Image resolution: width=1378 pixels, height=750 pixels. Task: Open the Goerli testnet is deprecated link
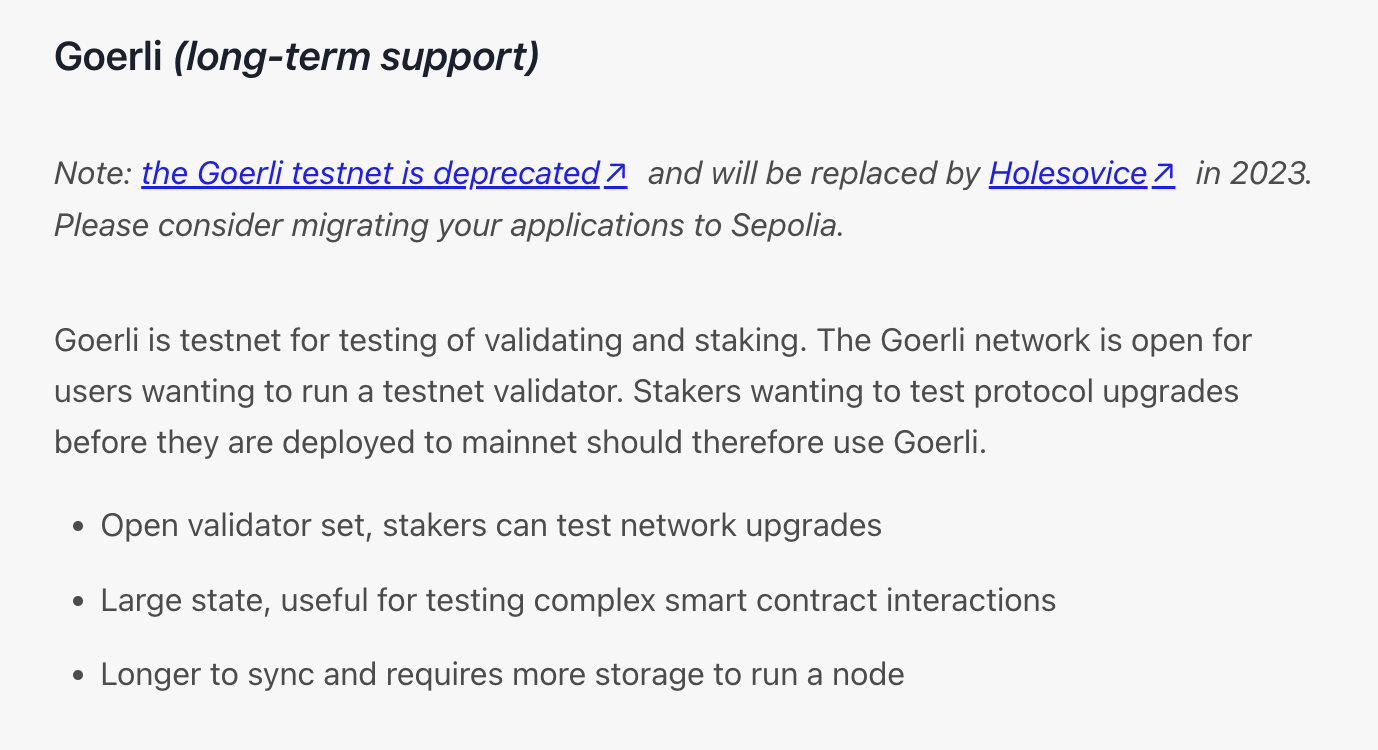coord(370,174)
